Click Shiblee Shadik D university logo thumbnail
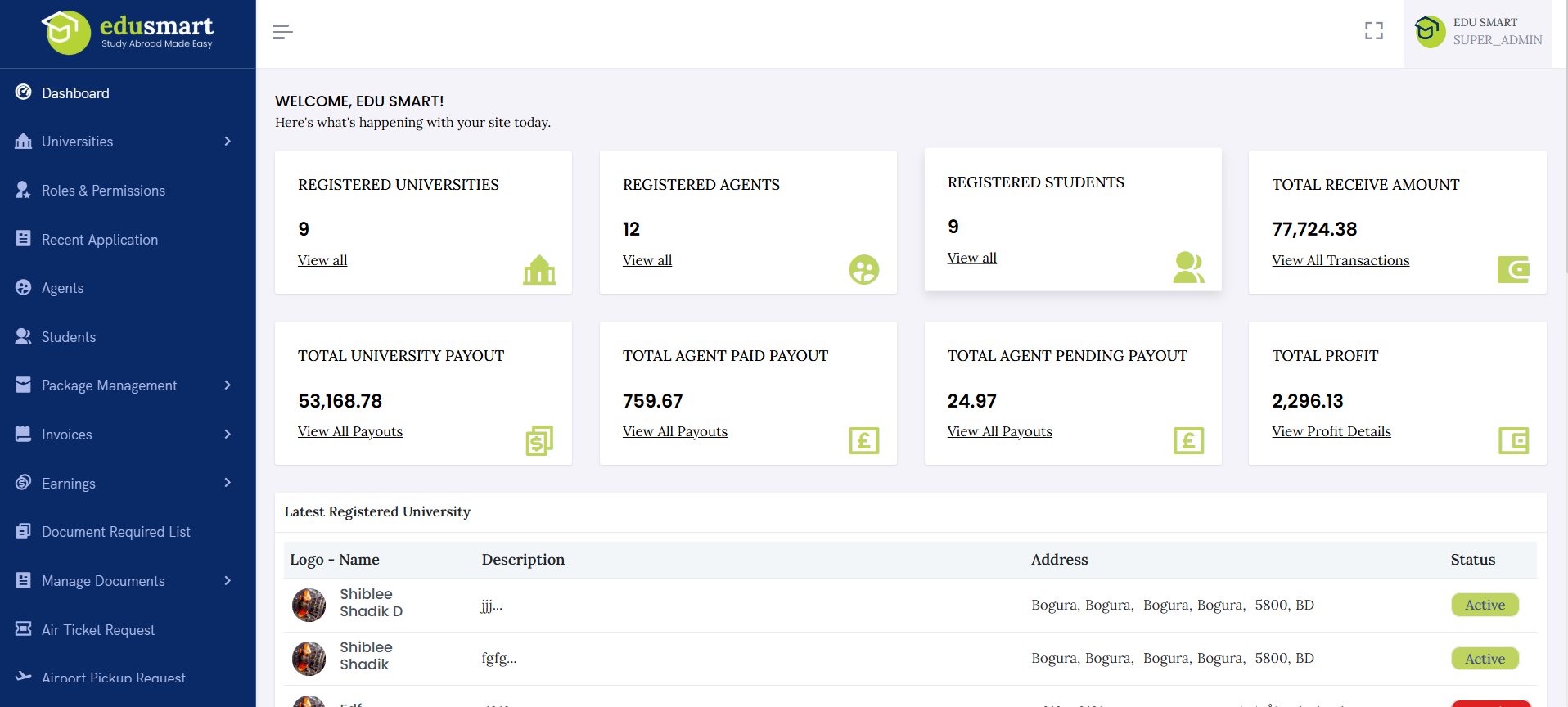This screenshot has width=1568, height=707. (309, 606)
